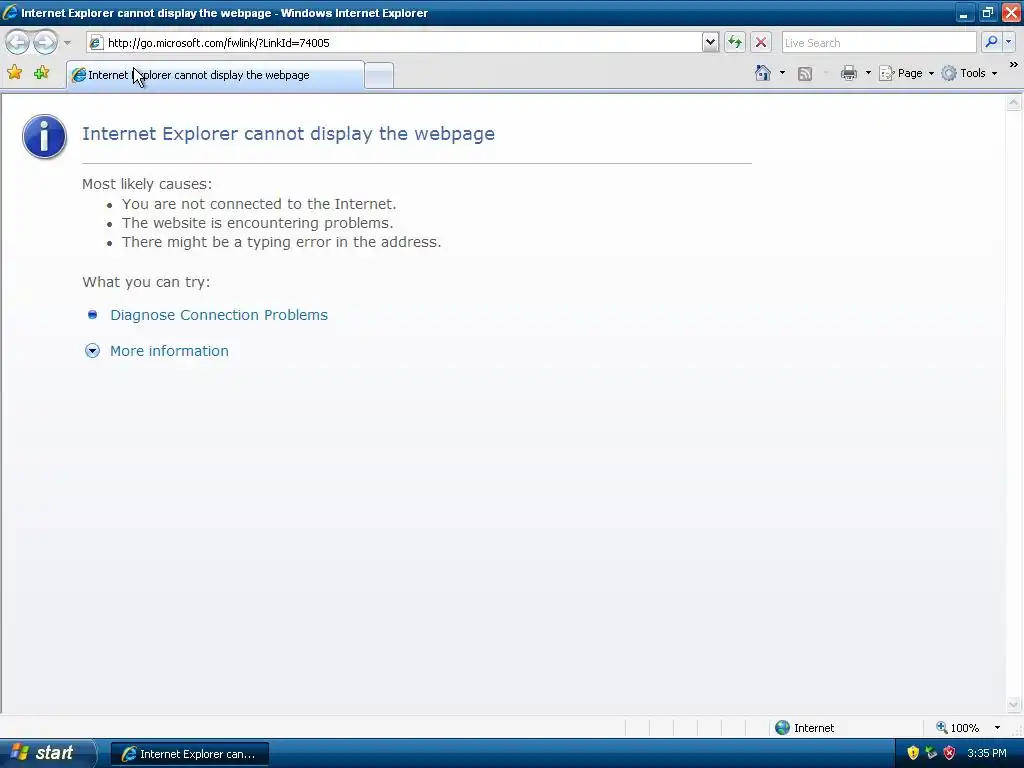
Task: Select the 'Internet Explorer cannot display' tab
Action: (216, 75)
